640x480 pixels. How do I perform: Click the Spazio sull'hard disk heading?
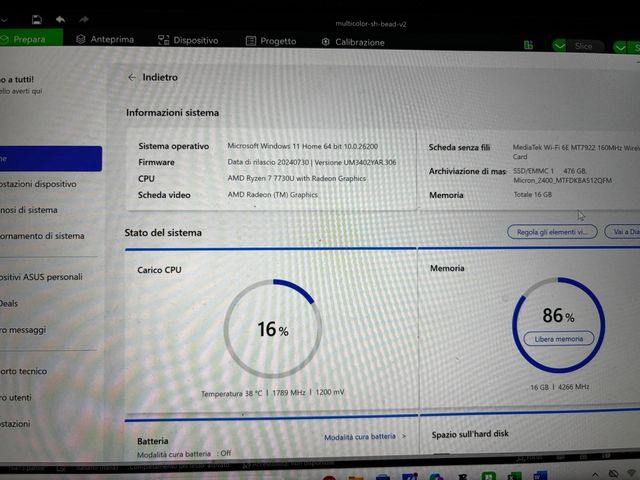pyautogui.click(x=470, y=434)
